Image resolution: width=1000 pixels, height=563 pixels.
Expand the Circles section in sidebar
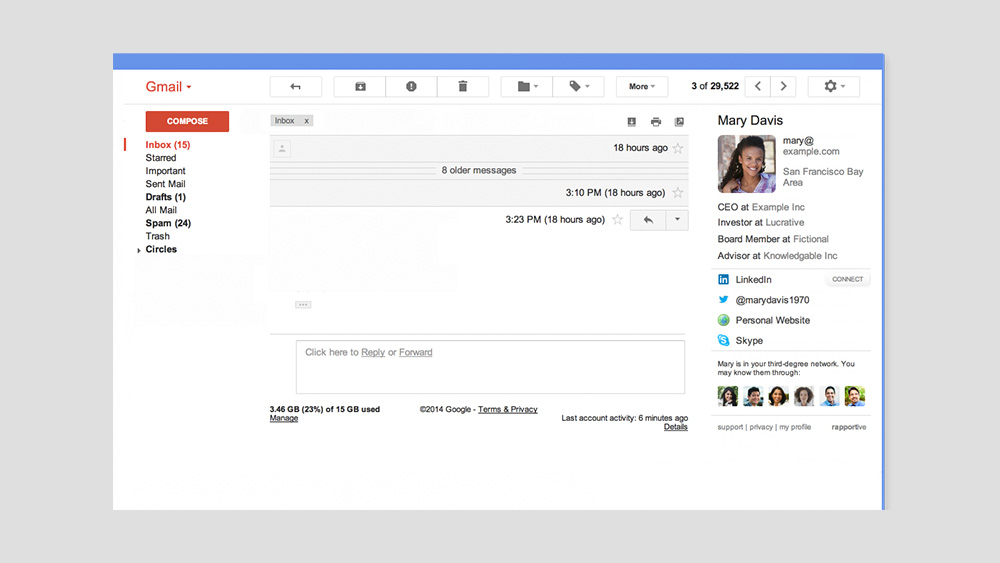coord(139,250)
